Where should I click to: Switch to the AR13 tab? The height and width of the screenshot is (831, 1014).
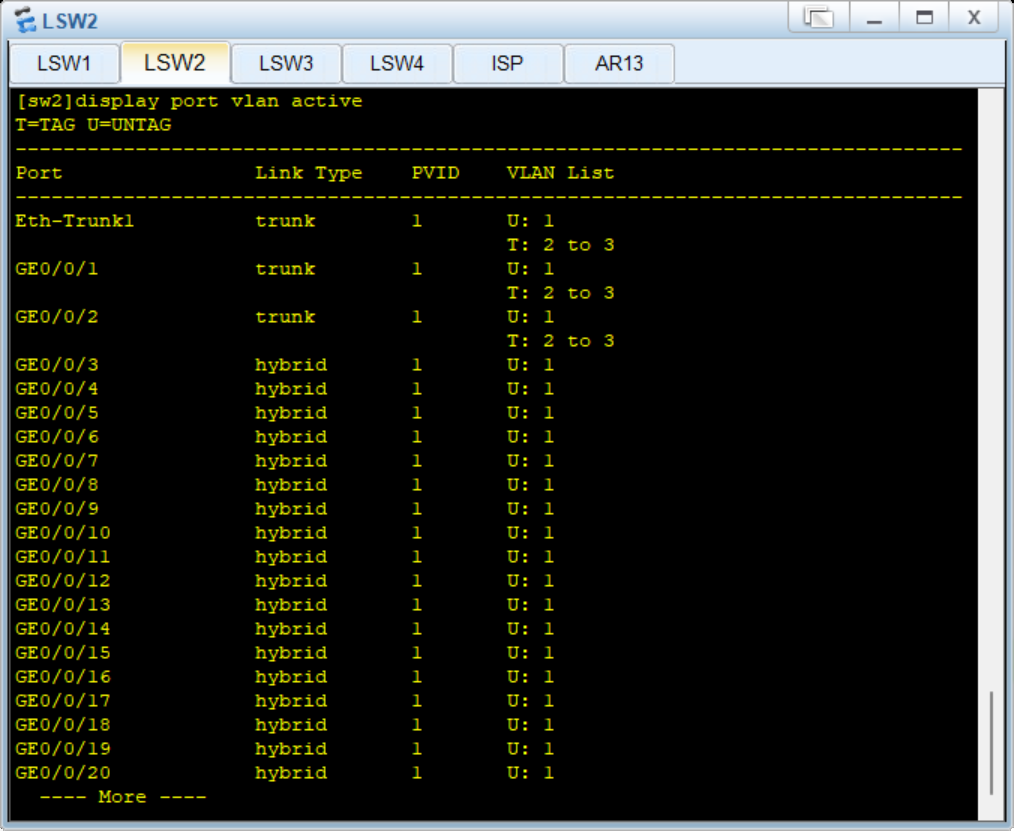coord(619,63)
